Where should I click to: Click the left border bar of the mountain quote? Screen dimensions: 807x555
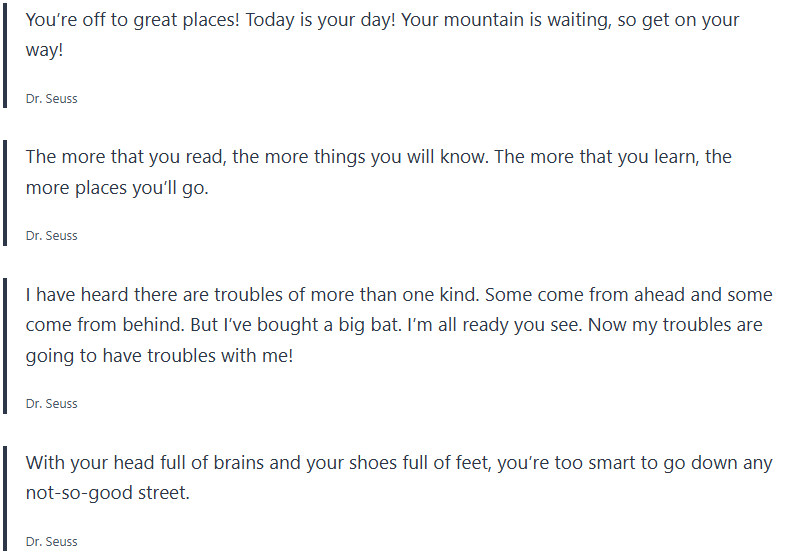tap(5, 54)
